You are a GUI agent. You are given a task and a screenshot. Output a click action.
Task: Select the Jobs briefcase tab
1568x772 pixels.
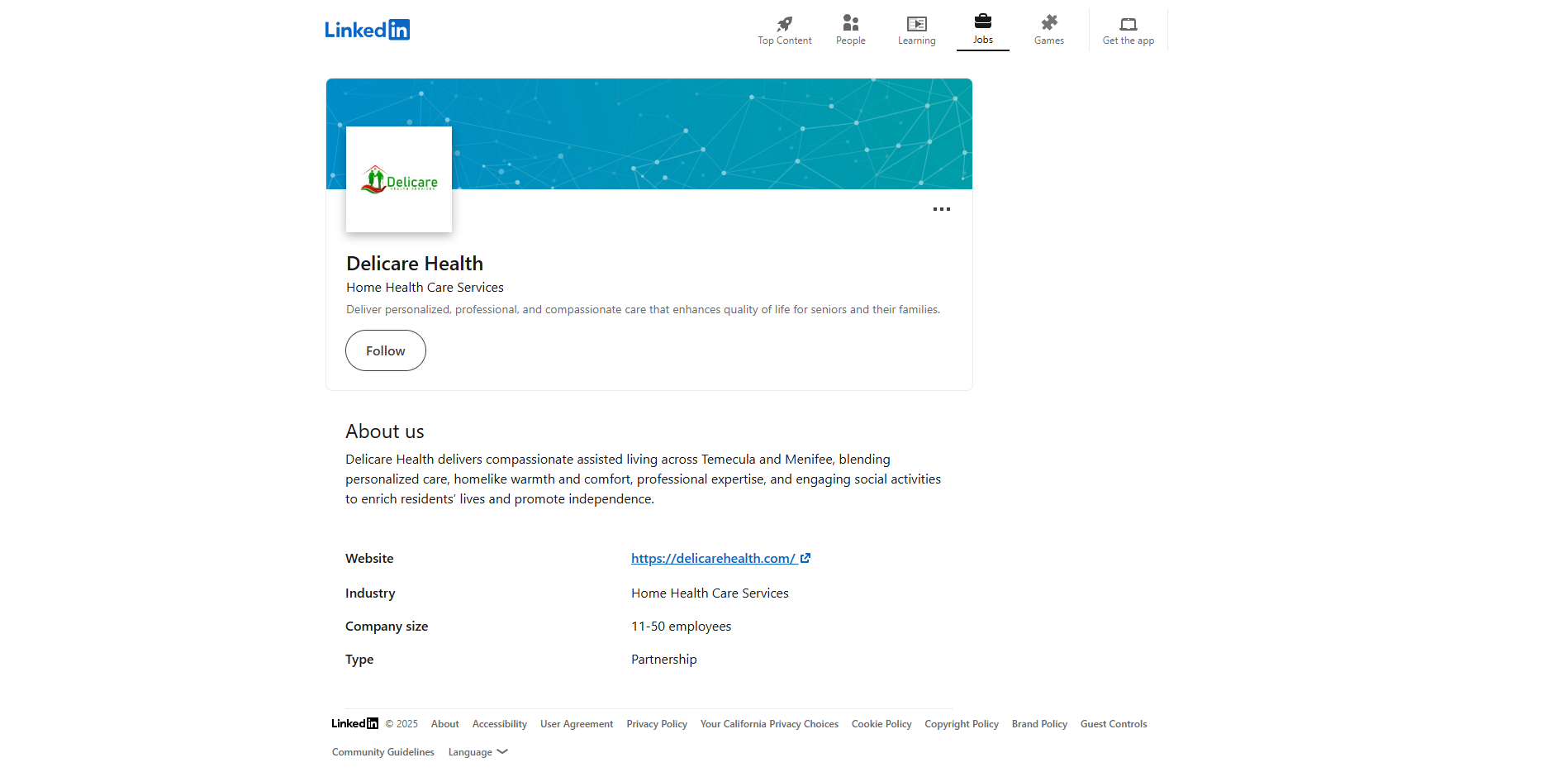(982, 30)
